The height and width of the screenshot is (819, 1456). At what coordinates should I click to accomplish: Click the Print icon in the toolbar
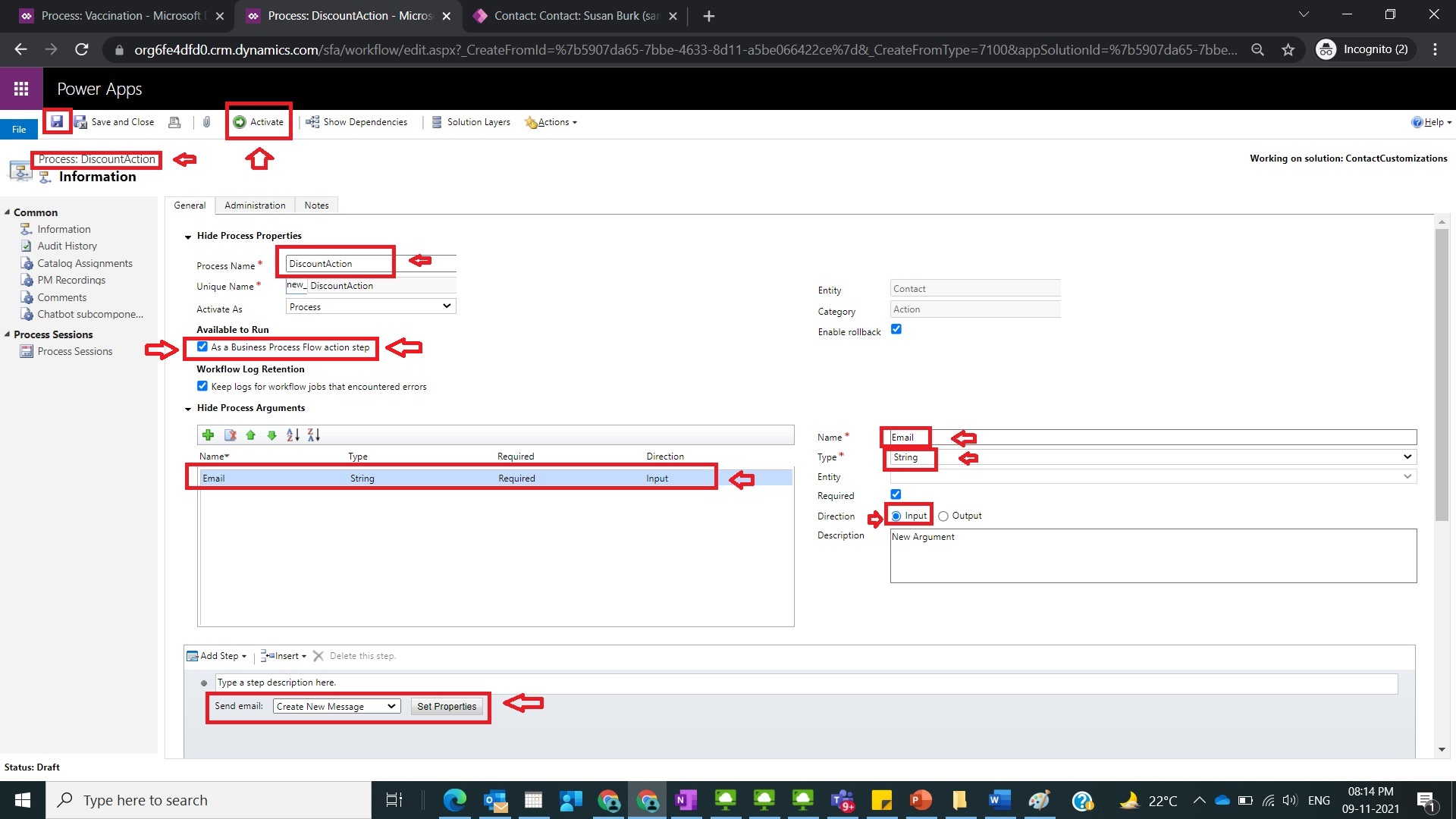point(174,122)
